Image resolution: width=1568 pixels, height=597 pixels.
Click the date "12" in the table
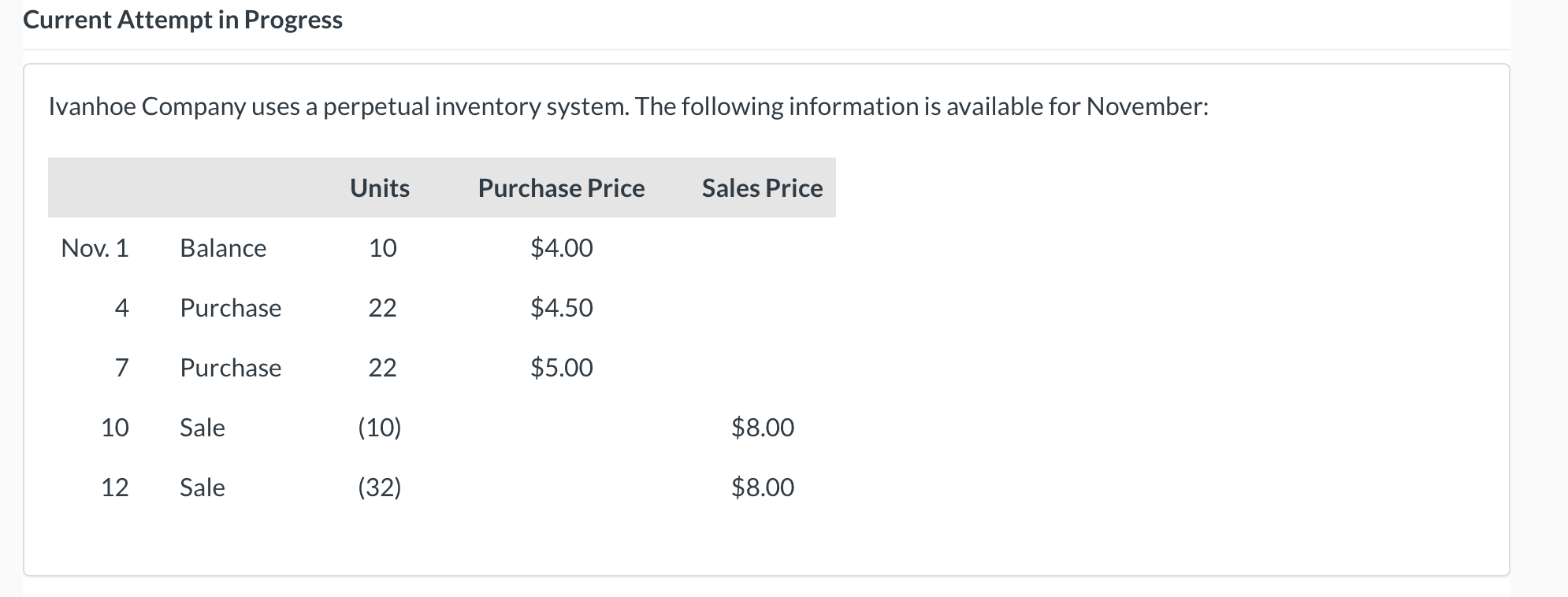[x=115, y=488]
